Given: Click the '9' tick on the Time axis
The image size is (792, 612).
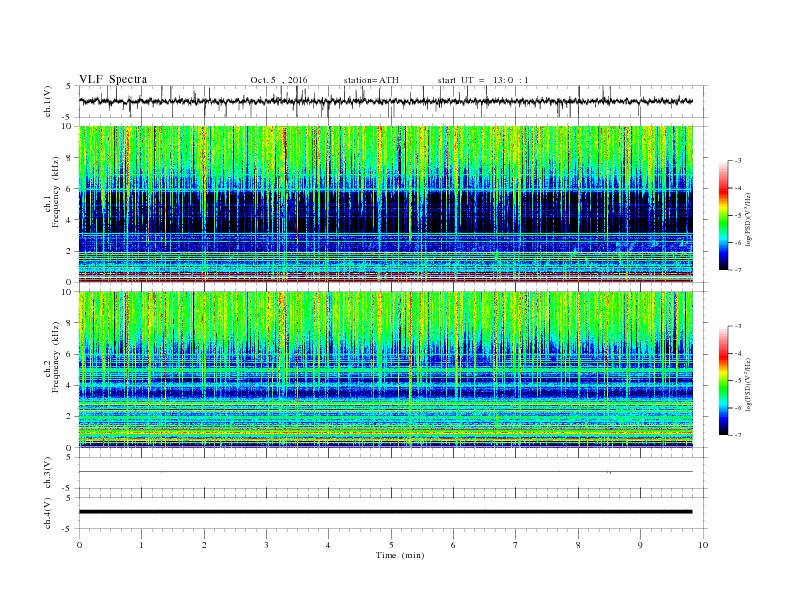Looking at the screenshot, I should pyautogui.click(x=640, y=545).
